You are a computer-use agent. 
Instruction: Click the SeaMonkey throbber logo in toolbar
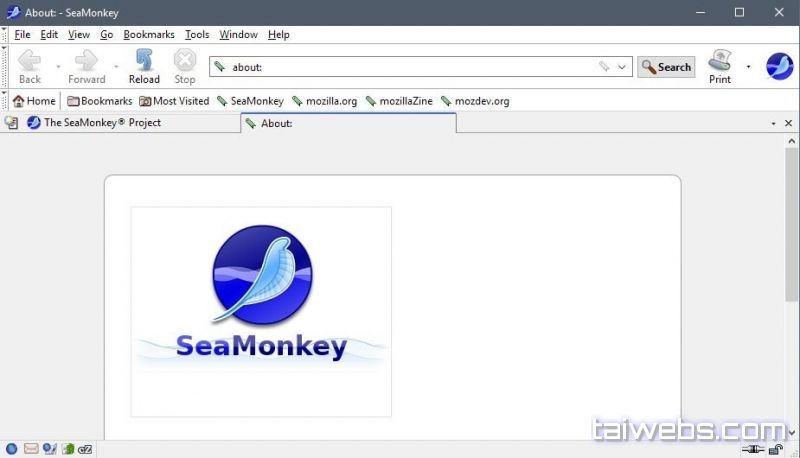(779, 66)
